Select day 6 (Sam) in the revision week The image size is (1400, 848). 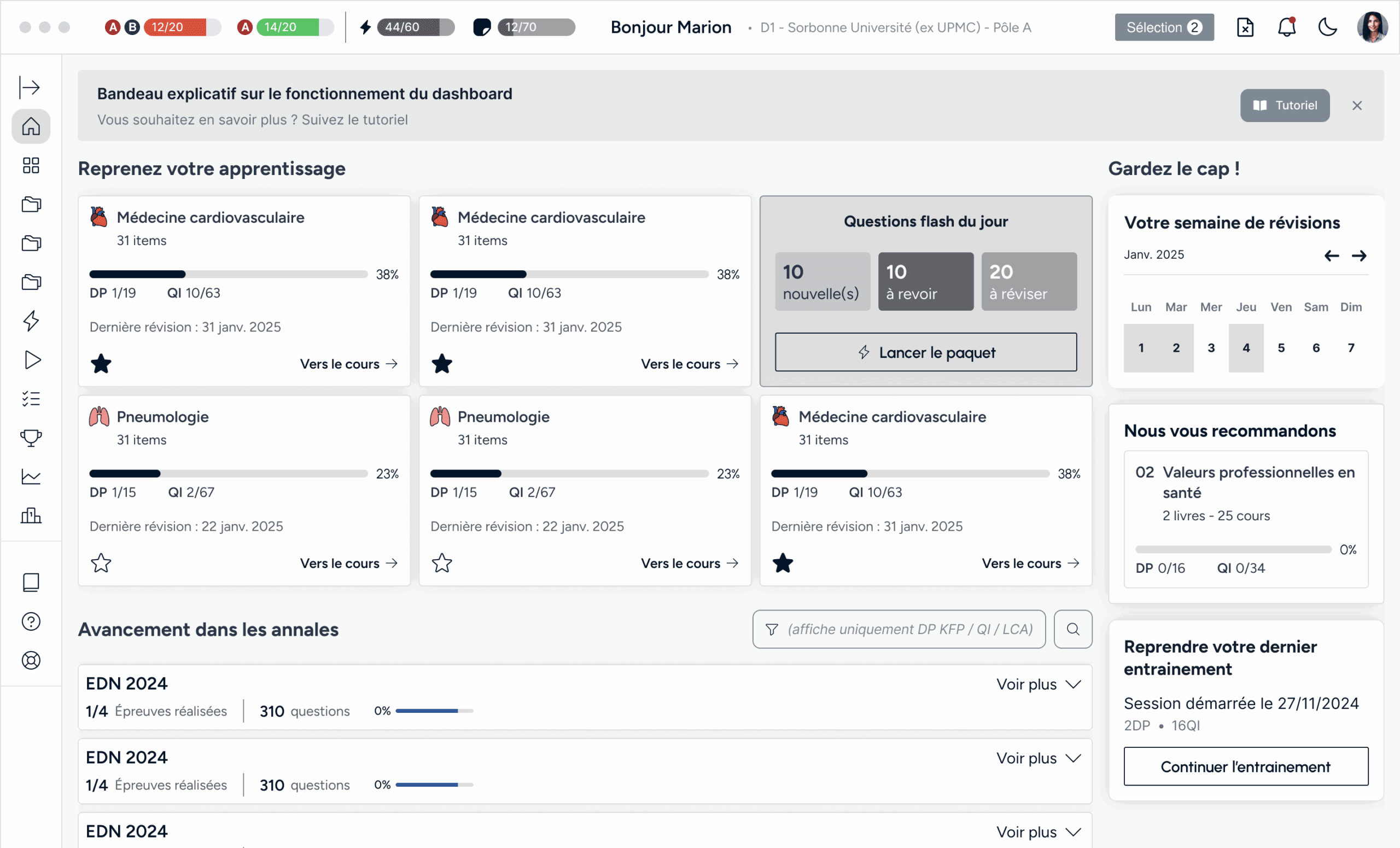click(1316, 348)
